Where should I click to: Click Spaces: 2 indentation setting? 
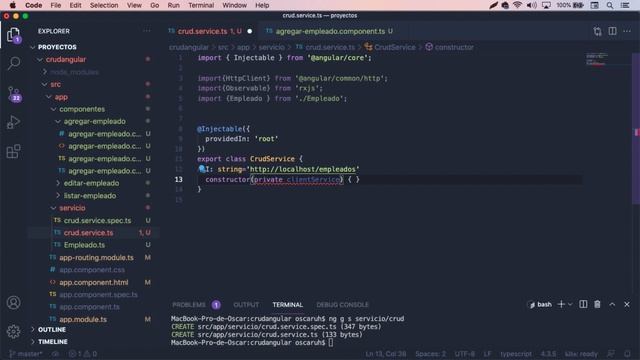(430, 354)
